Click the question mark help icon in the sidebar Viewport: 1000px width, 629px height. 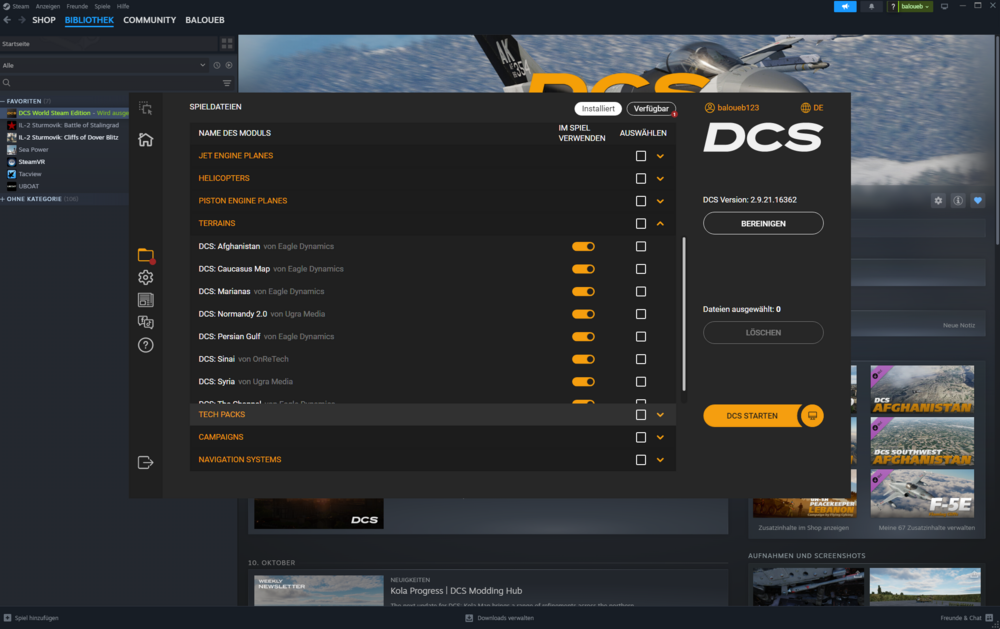pyautogui.click(x=145, y=345)
